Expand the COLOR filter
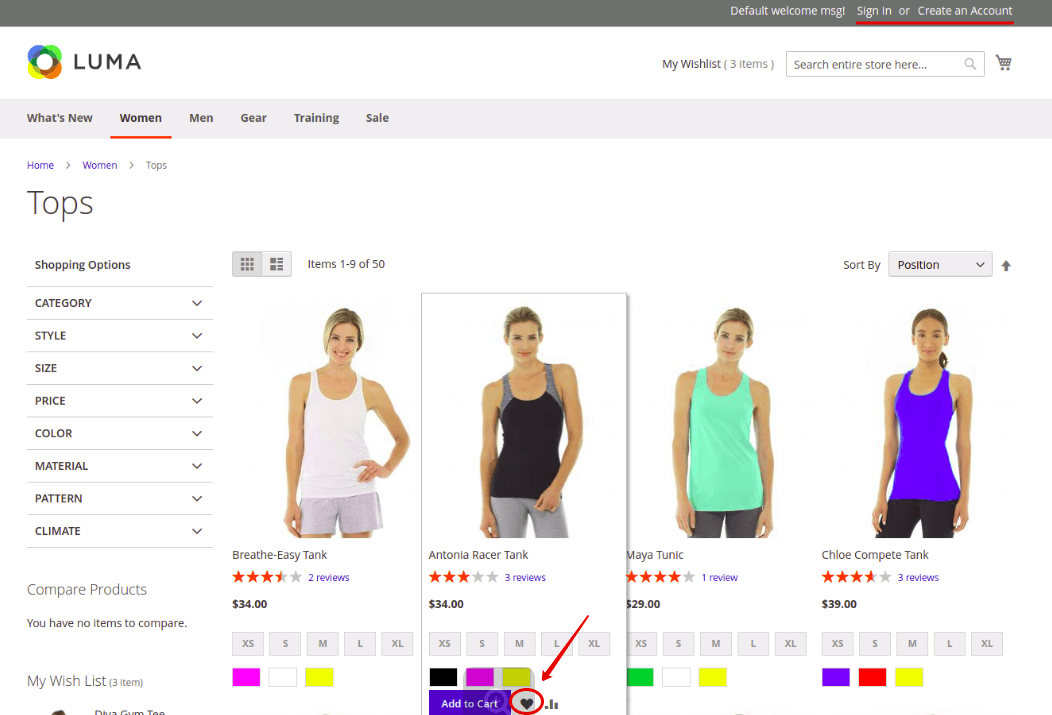 click(x=119, y=433)
